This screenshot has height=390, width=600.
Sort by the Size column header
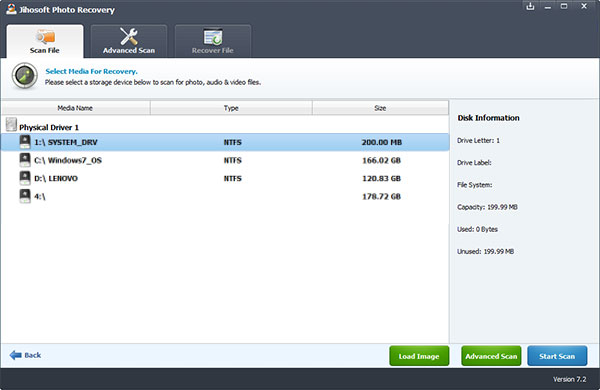point(380,108)
